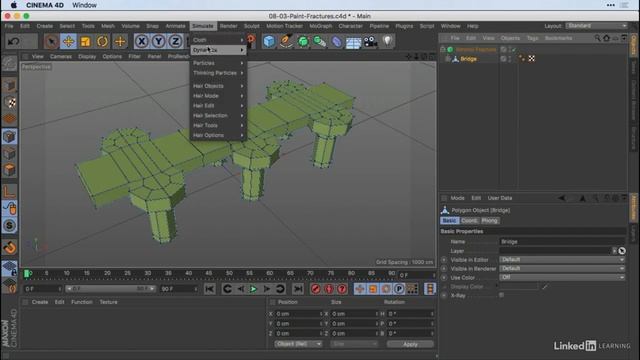Screen dimensions: 640x360
Task: Click the timeline preview range slider
Action: pos(110,289)
